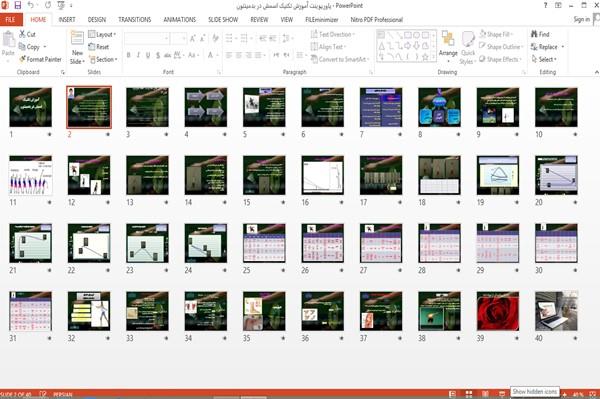
Task: Select slide 1 thumbnail
Action: click(30, 107)
